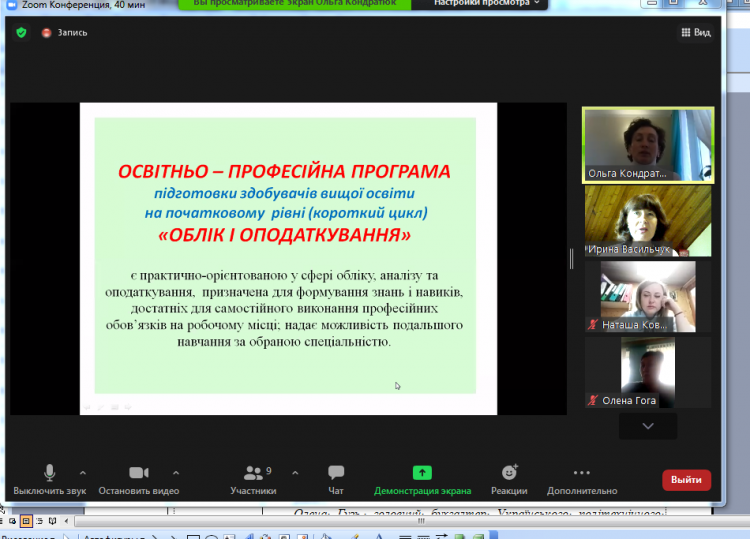Viewport: 750px width, 539px height.
Task: Click the green security shield icon
Action: [x=21, y=32]
